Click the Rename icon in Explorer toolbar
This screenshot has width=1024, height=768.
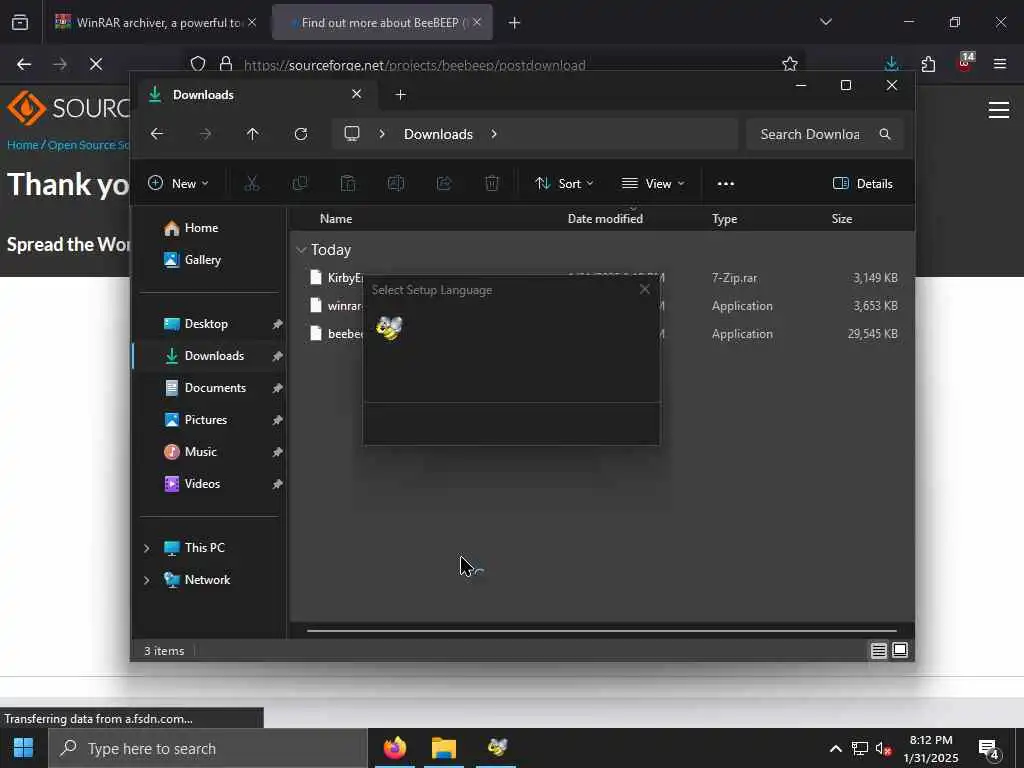pos(396,184)
